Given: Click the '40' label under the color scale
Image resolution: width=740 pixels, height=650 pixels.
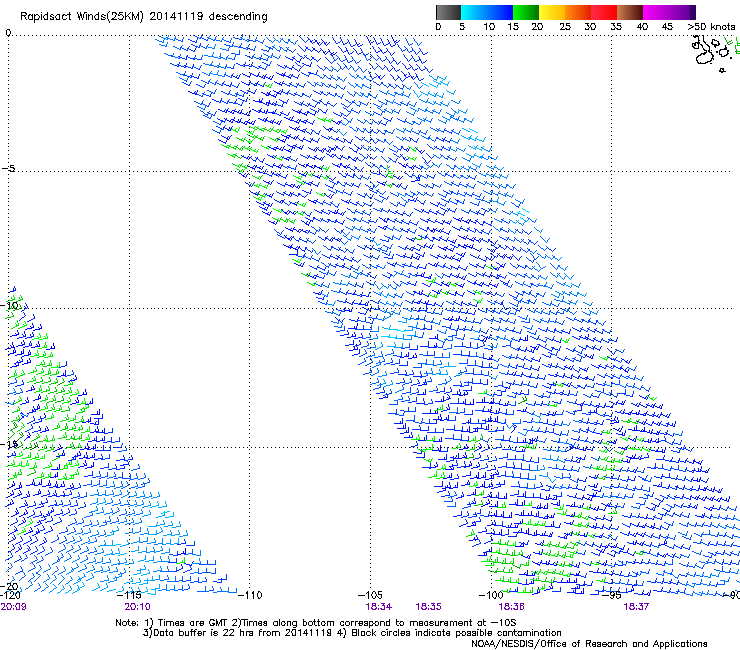Looking at the screenshot, I should [x=642, y=27].
